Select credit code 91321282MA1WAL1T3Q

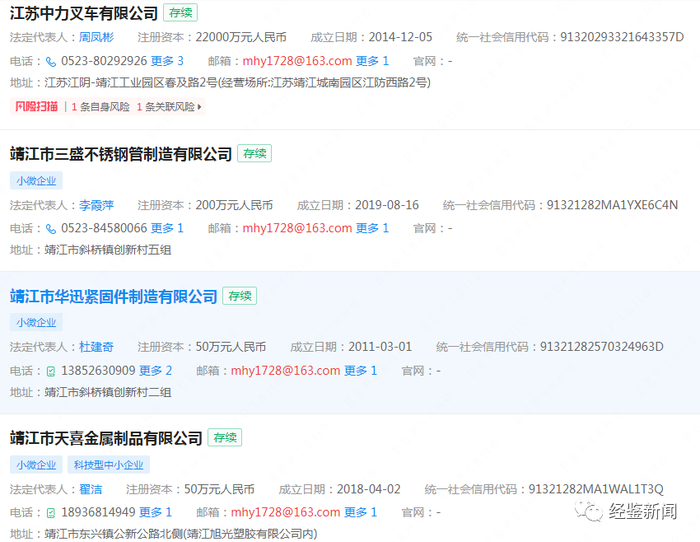[x=596, y=489]
